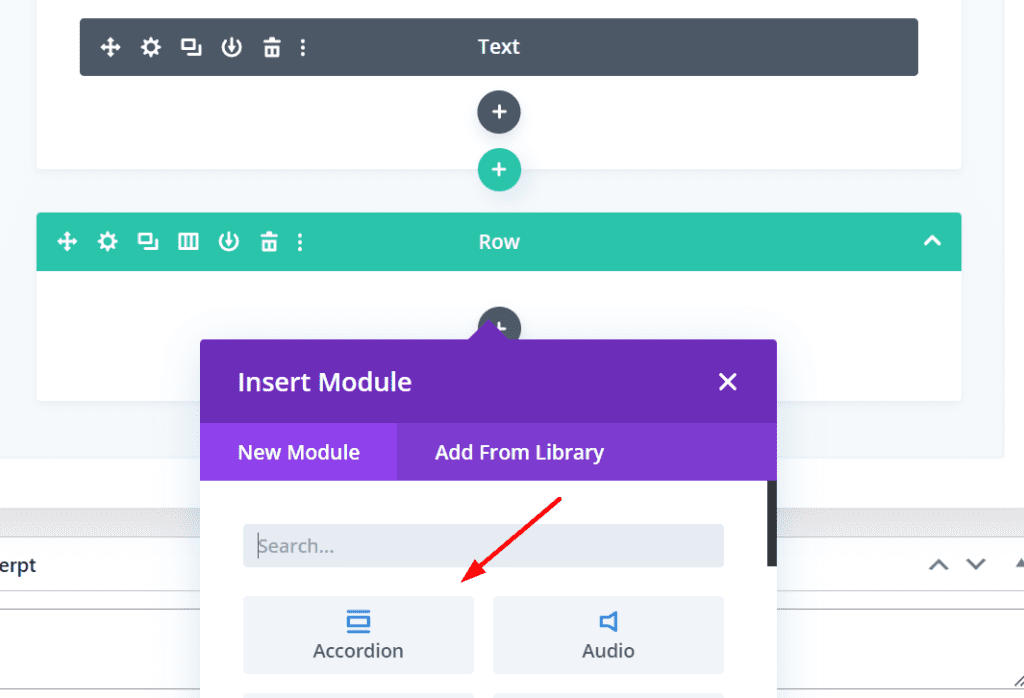Viewport: 1024px width, 698px height.
Task: Click the Accordion module icon
Action: [x=358, y=622]
